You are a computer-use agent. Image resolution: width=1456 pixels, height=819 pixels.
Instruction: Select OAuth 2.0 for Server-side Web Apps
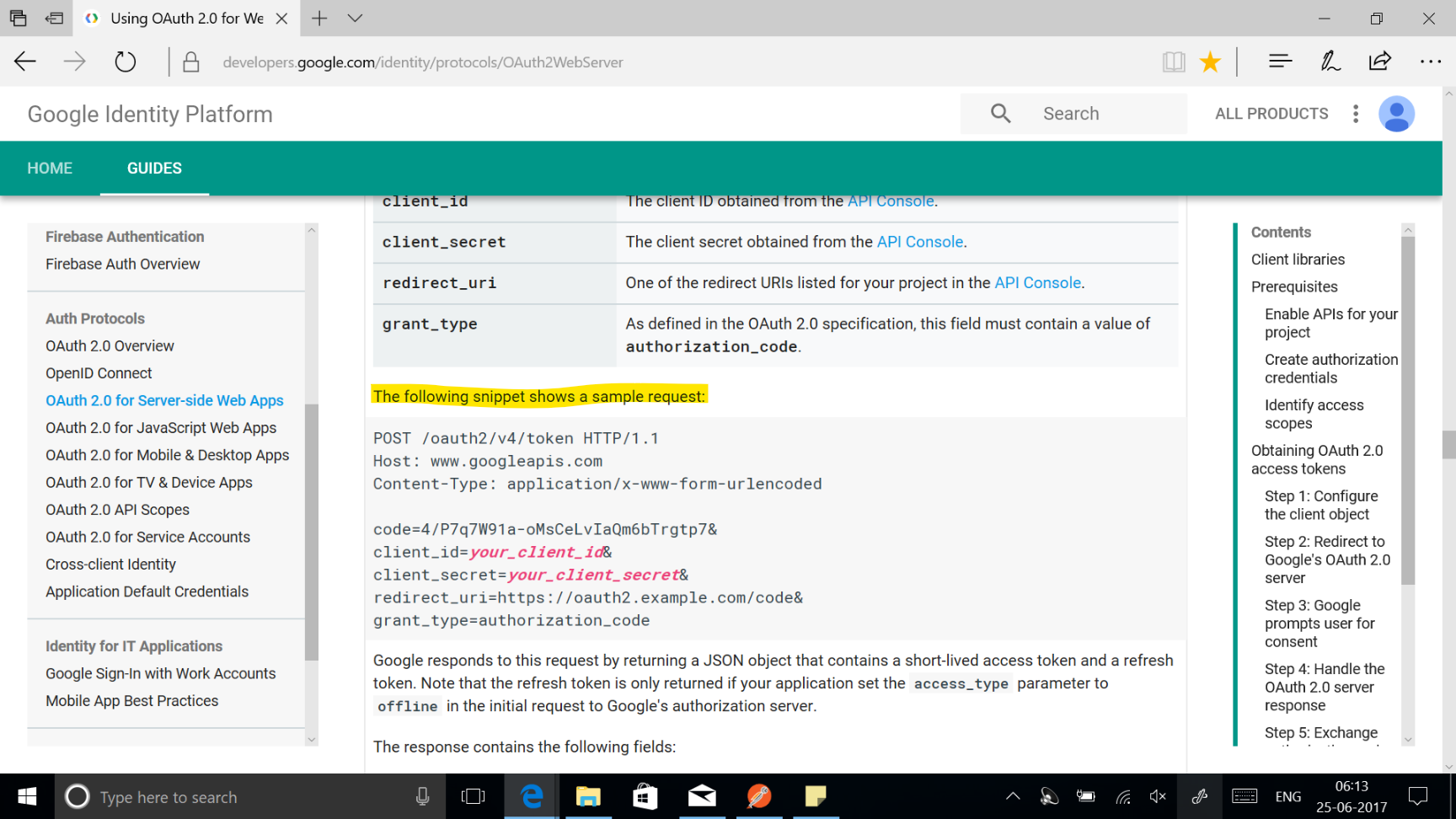[x=164, y=400]
